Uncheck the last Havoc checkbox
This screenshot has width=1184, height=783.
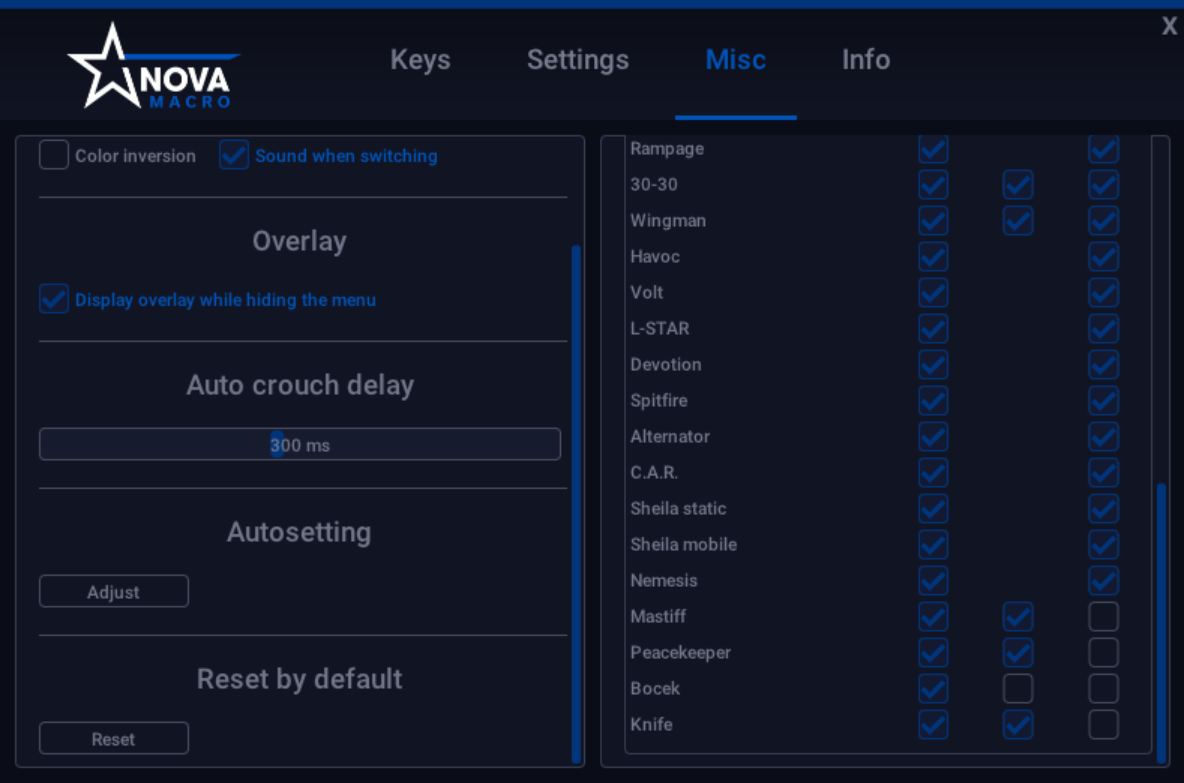coord(1103,257)
